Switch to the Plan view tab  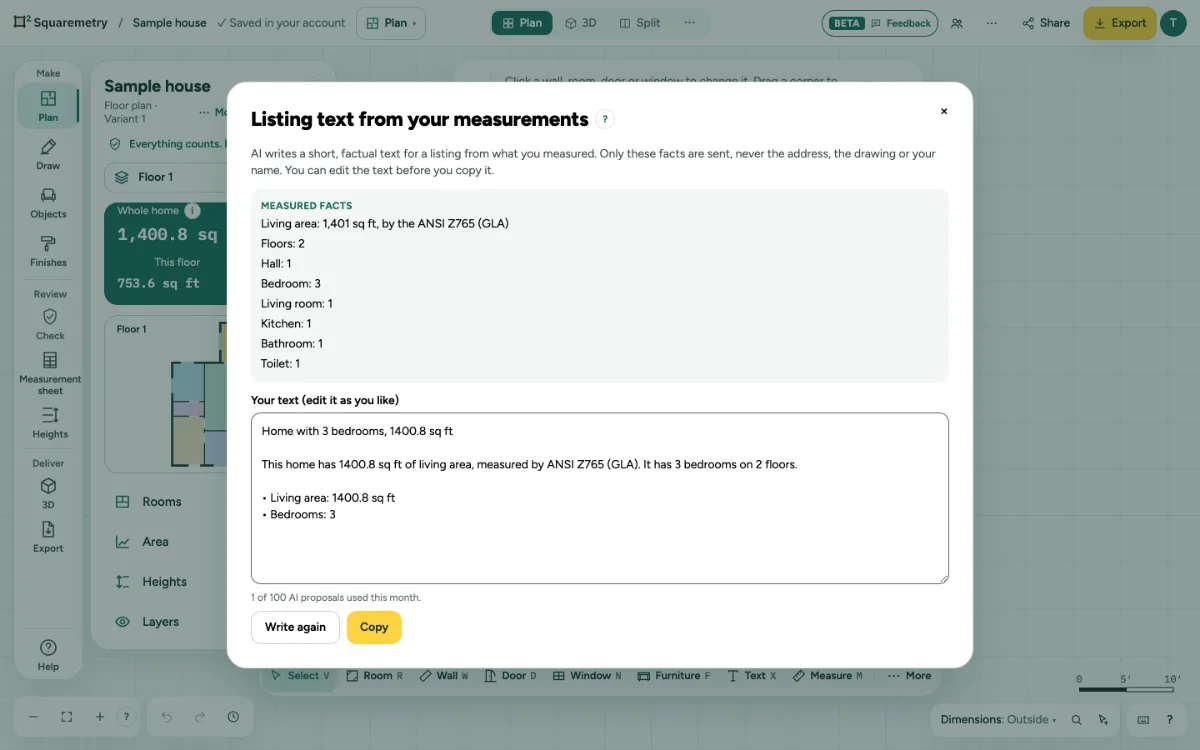pyautogui.click(x=522, y=23)
